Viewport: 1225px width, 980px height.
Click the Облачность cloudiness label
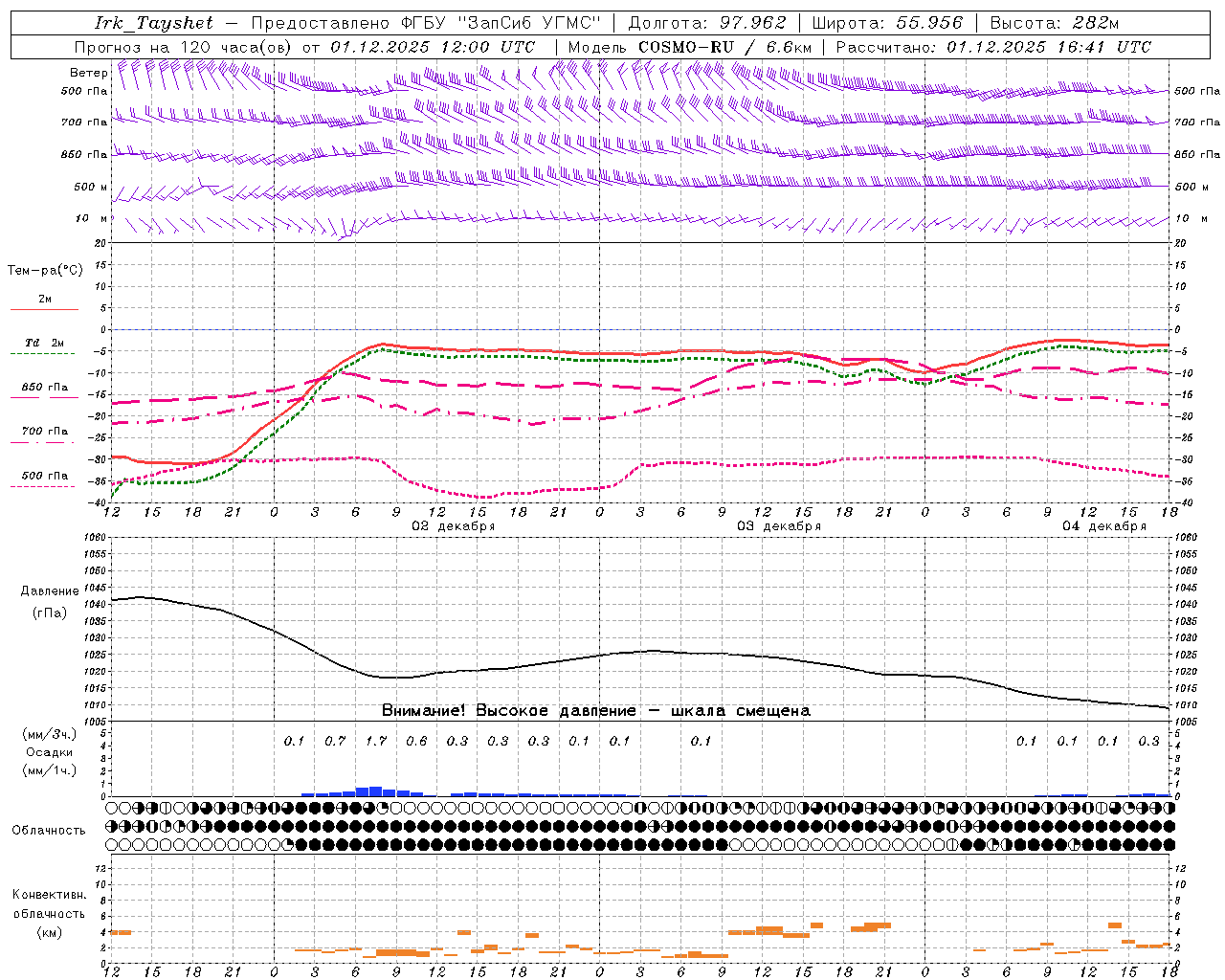[x=49, y=831]
